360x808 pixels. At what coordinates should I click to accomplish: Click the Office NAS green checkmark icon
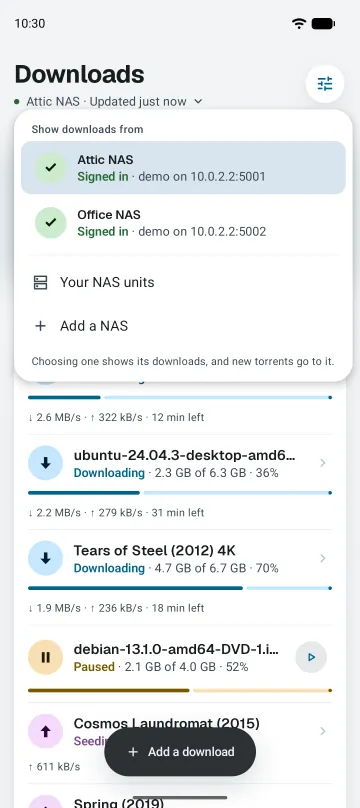pyautogui.click(x=50, y=223)
